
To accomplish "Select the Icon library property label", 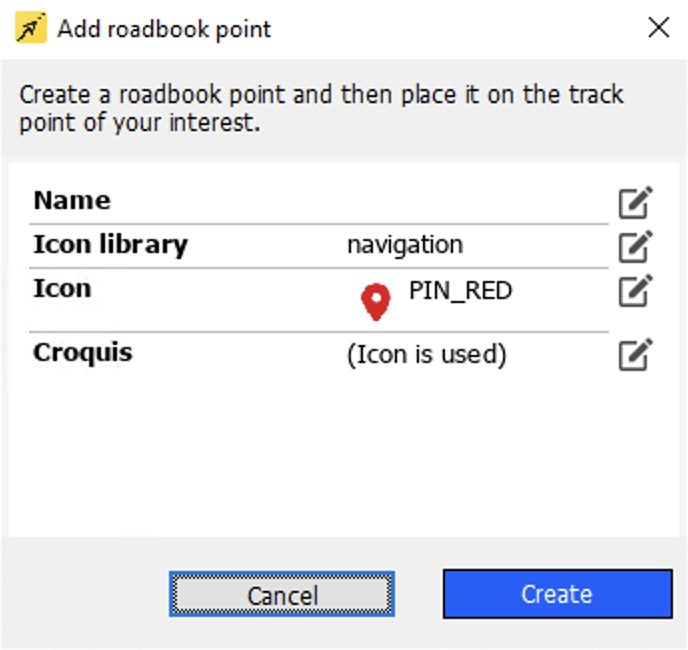I will click(110, 244).
